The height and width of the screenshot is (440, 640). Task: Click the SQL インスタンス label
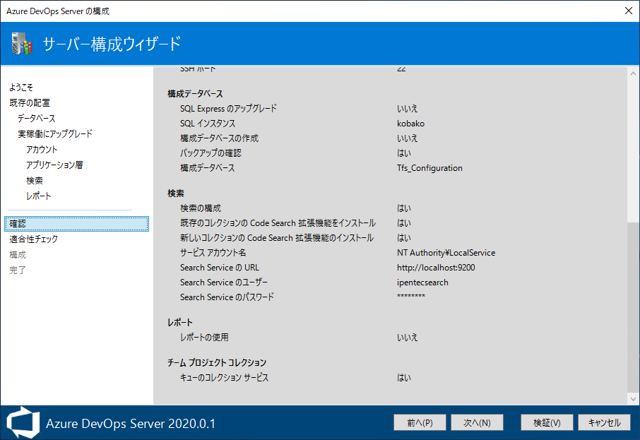tap(208, 123)
